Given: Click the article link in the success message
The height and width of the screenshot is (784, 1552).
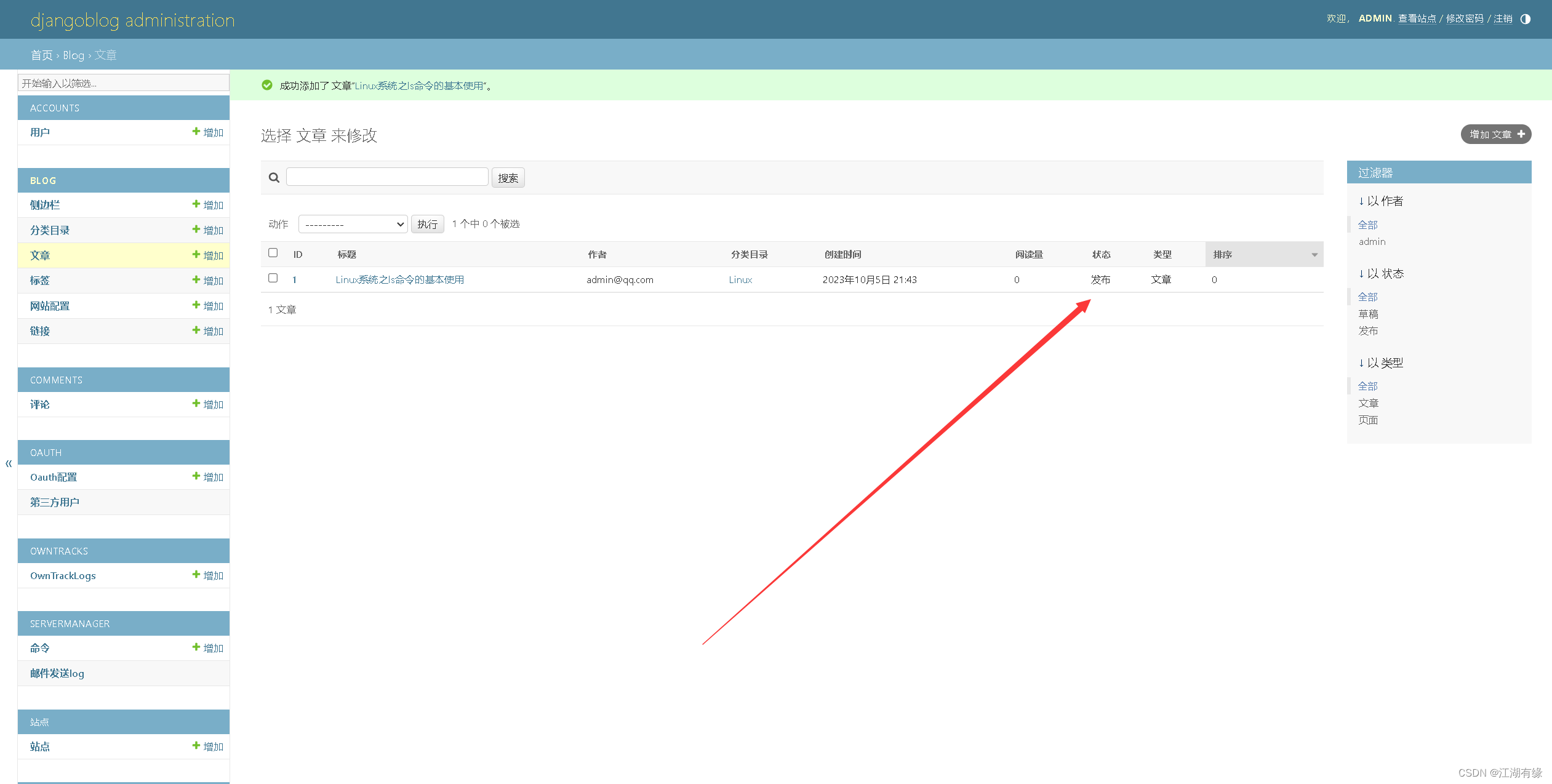Looking at the screenshot, I should coord(419,86).
